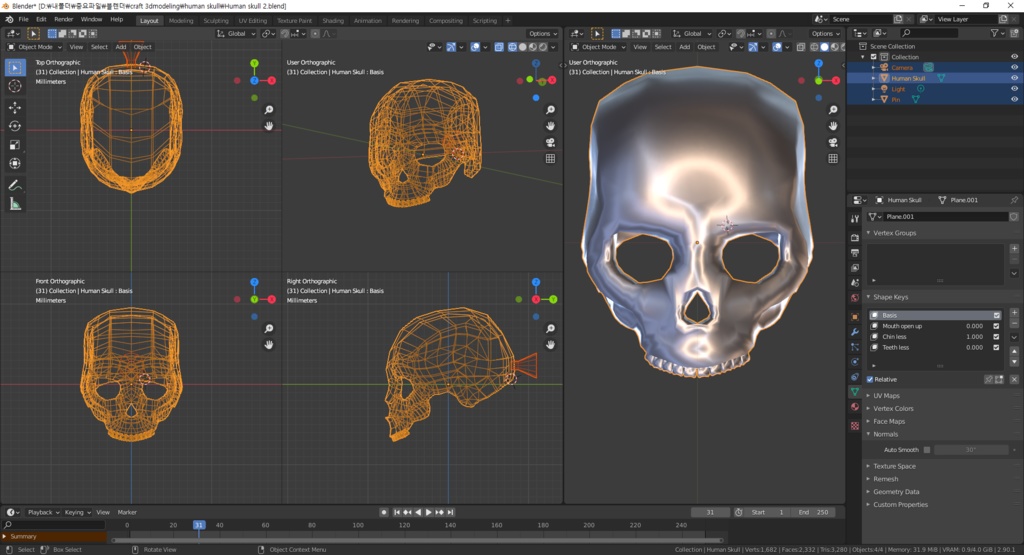Add a new shape key with plus button
The width and height of the screenshot is (1024, 555).
(x=1014, y=313)
